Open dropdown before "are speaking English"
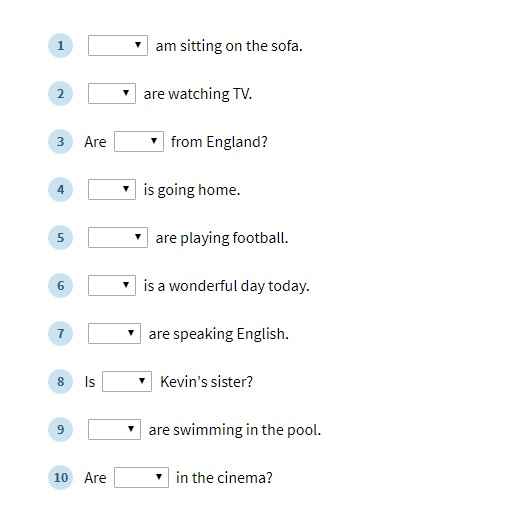Image resolution: width=509 pixels, height=519 pixels. [x=114, y=333]
